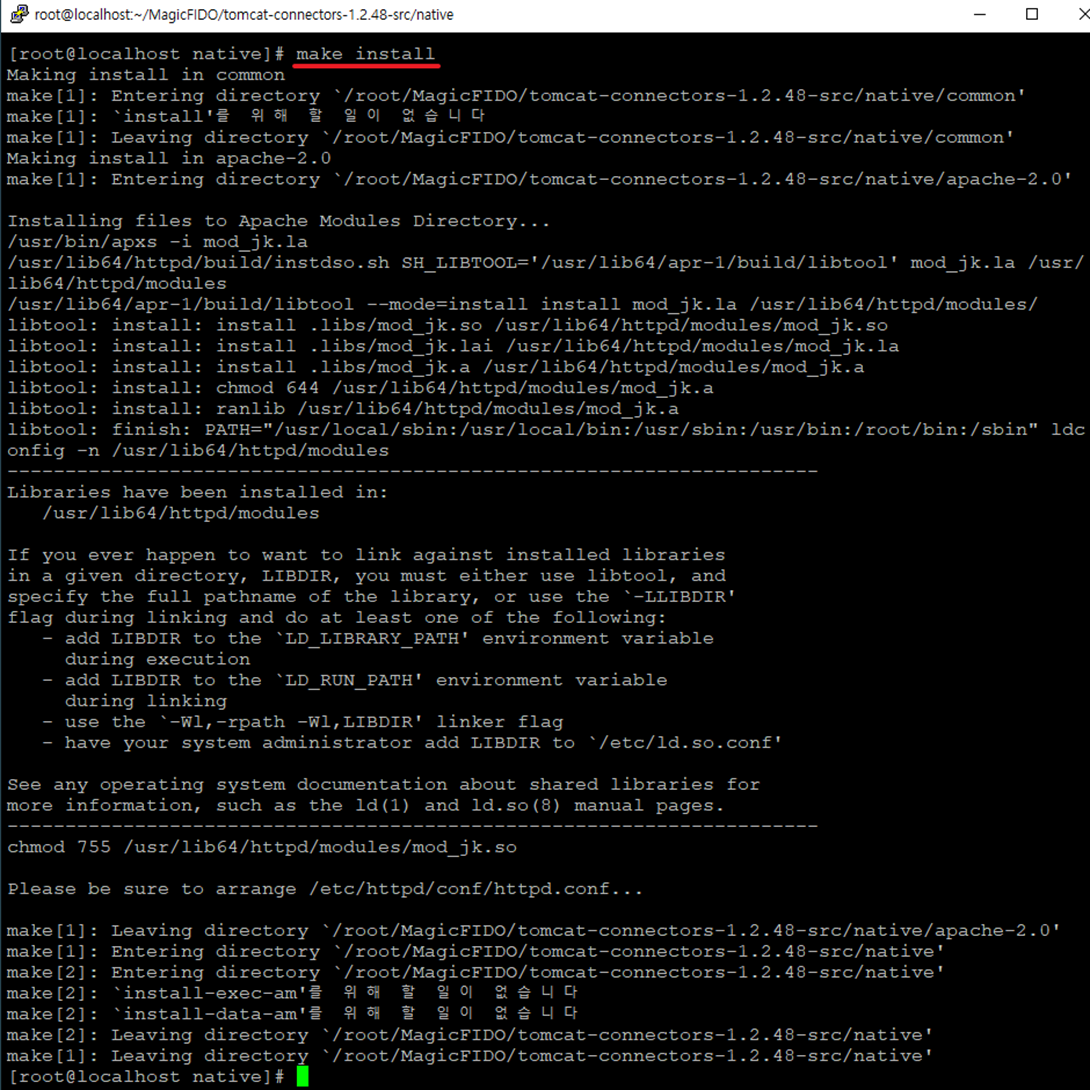Minimize the PuTTY terminal window
The image size is (1090, 1090).
979,14
